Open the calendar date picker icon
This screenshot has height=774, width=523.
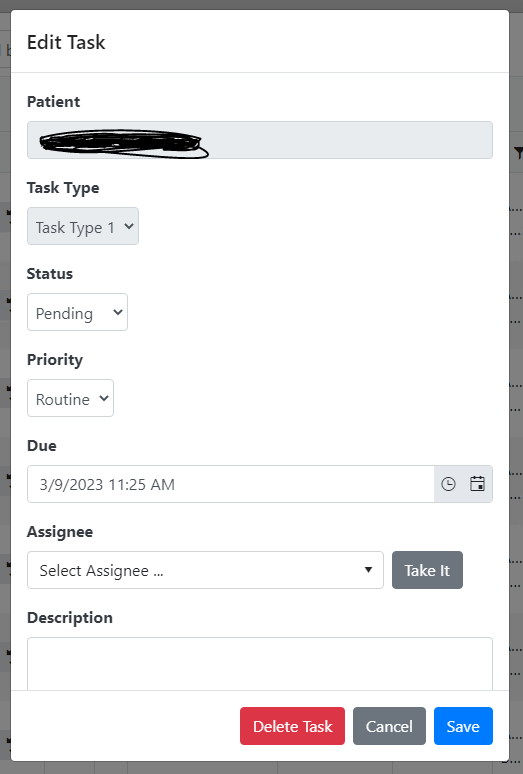coord(477,484)
